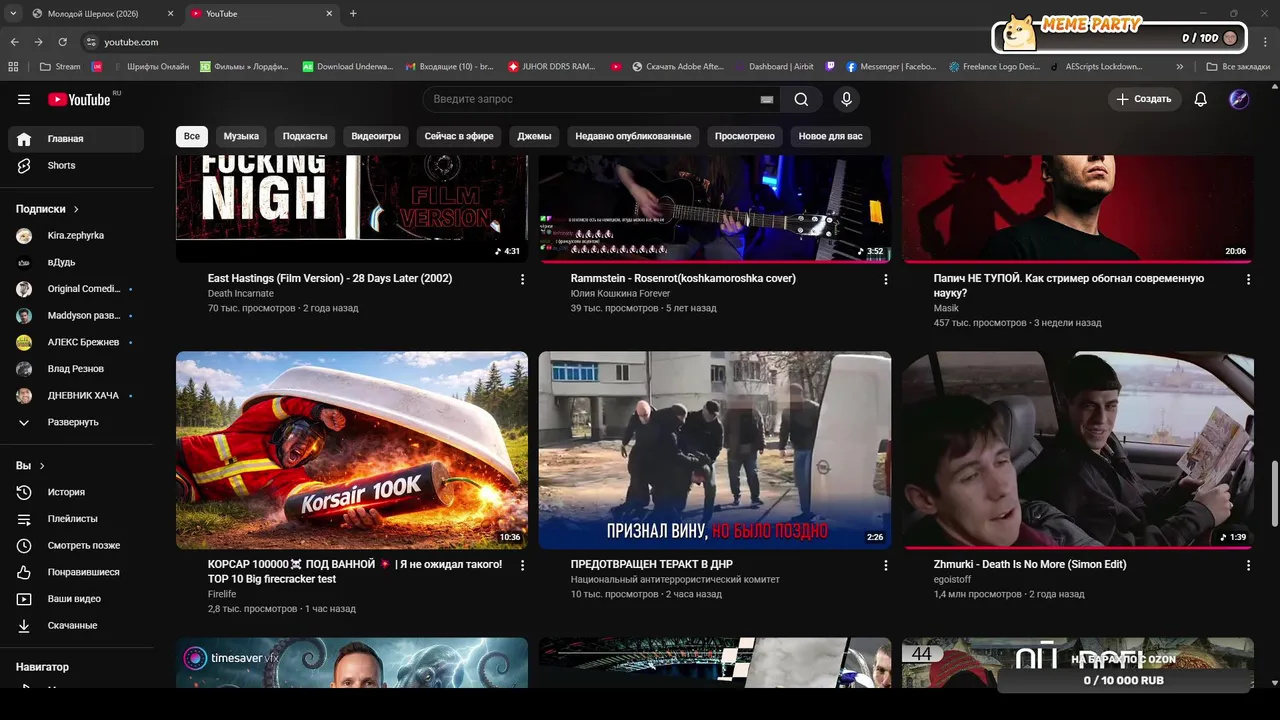This screenshot has width=1280, height=720.
Task: Open the Юлия Кошкина Forever channel link
Action: [620, 294]
